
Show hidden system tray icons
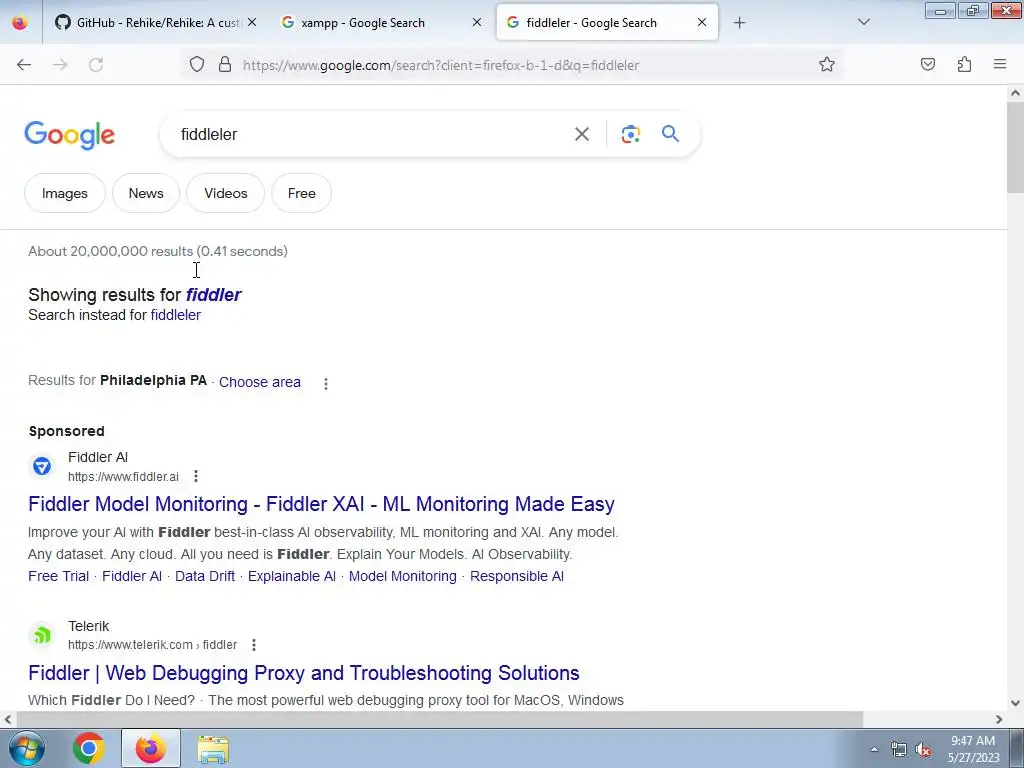click(x=874, y=749)
